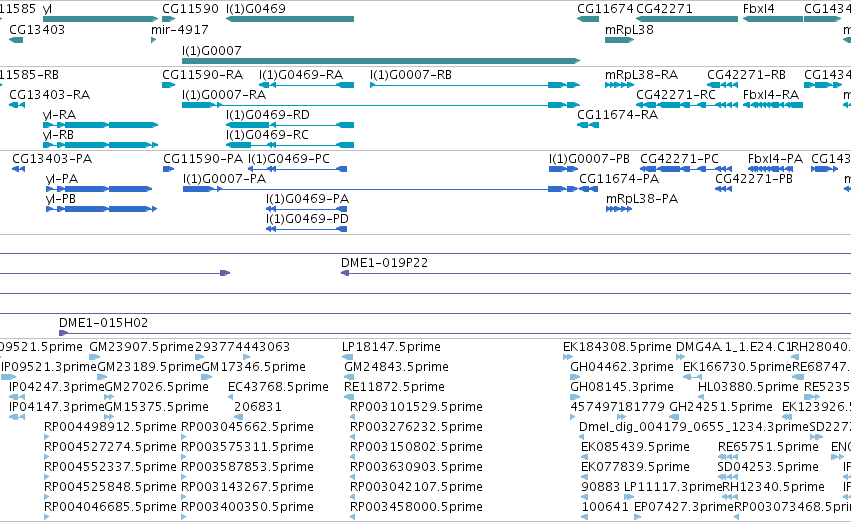851x522 pixels.
Task: Click transcript l(1)G0469-RD
Action: [268, 114]
